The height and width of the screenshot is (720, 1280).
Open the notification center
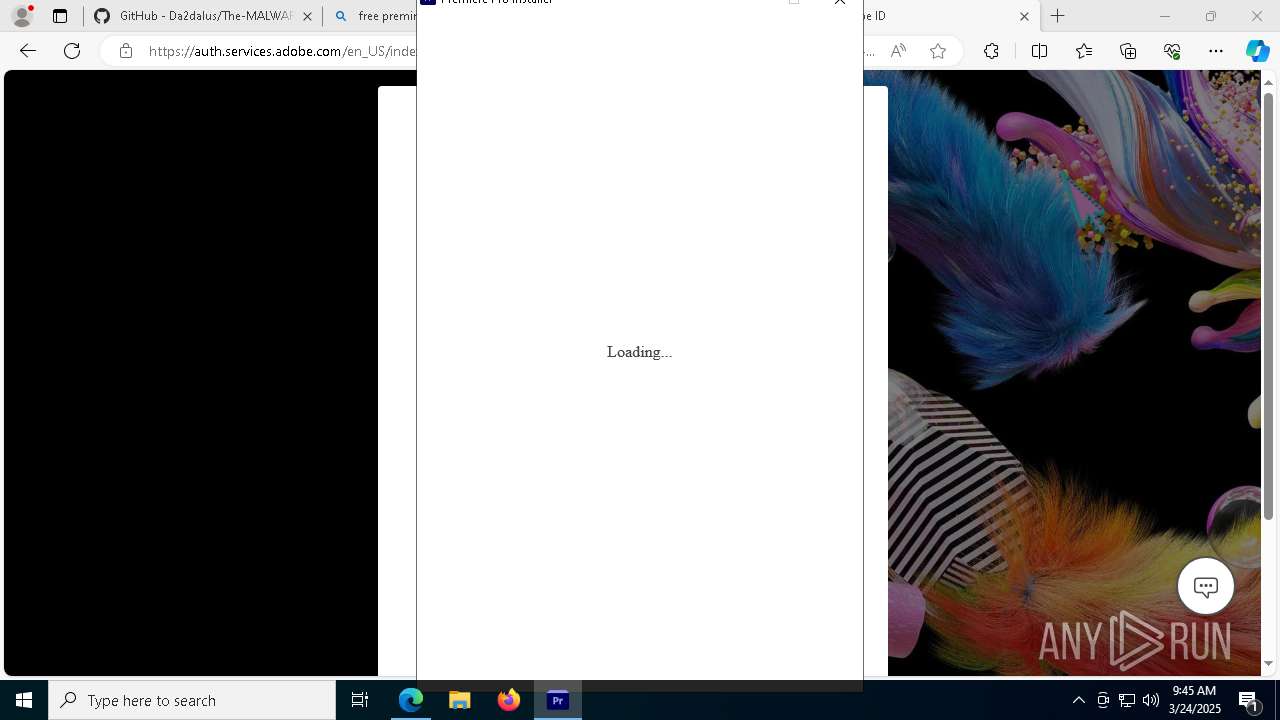click(x=1250, y=700)
